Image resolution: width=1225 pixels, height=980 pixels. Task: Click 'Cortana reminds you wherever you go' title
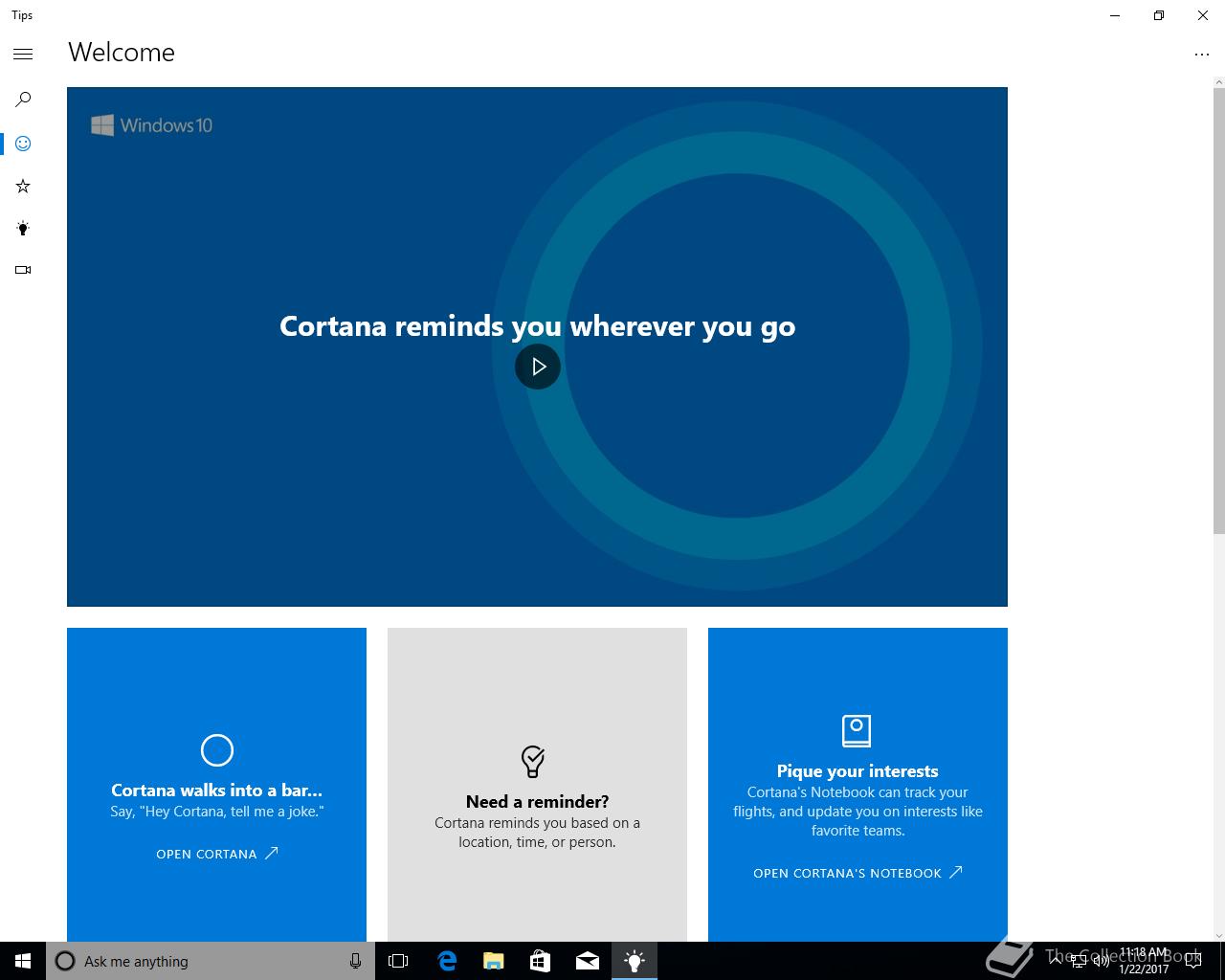(x=537, y=325)
